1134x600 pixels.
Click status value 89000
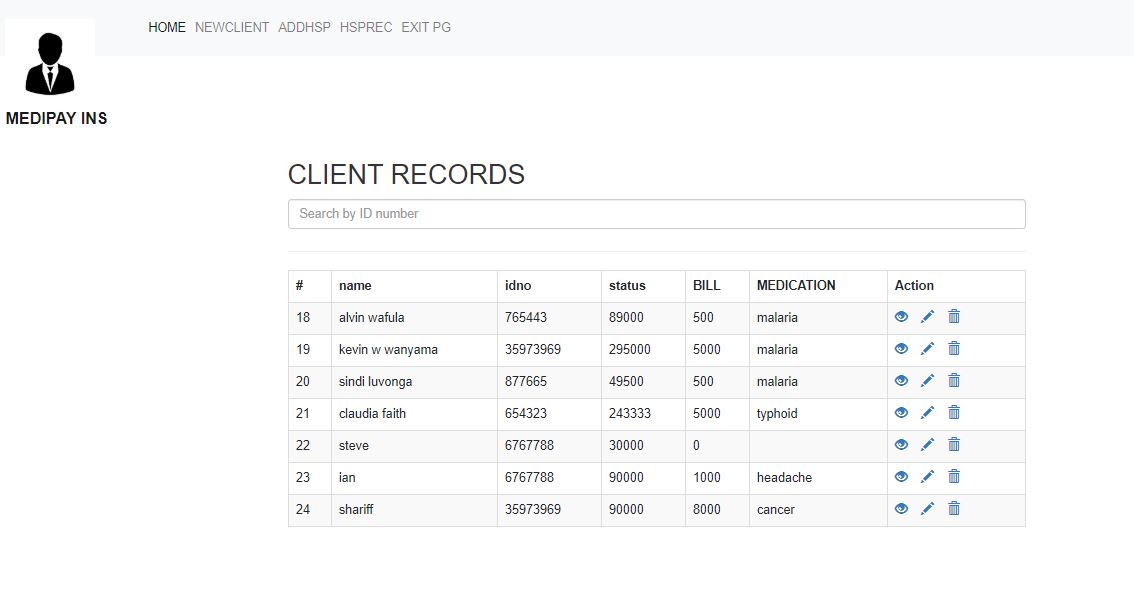(626, 317)
